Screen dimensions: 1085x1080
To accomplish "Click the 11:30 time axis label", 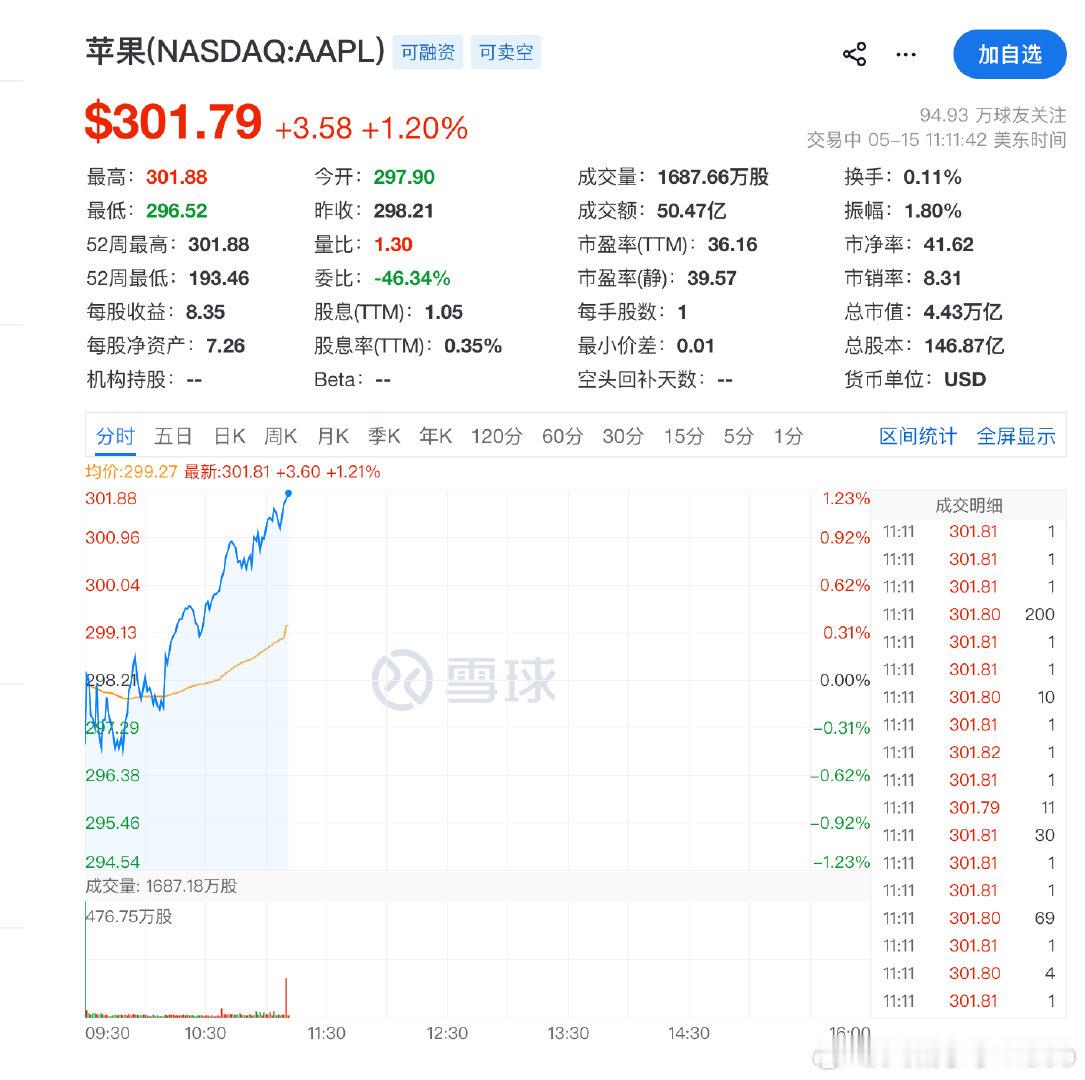I will [326, 1033].
